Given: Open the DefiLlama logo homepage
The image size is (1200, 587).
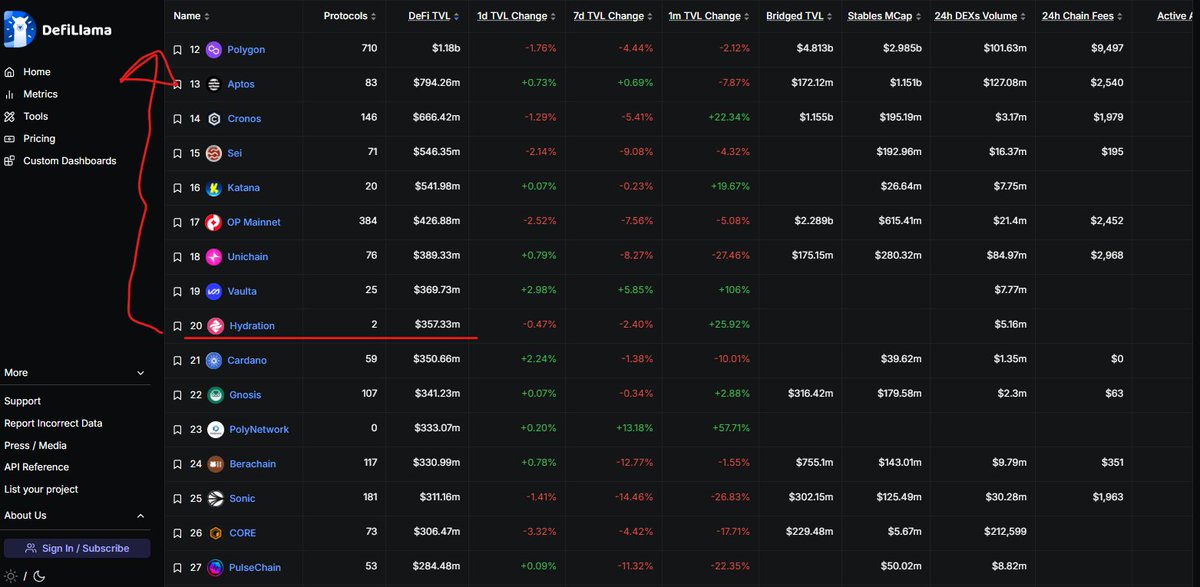Looking at the screenshot, I should [x=58, y=29].
